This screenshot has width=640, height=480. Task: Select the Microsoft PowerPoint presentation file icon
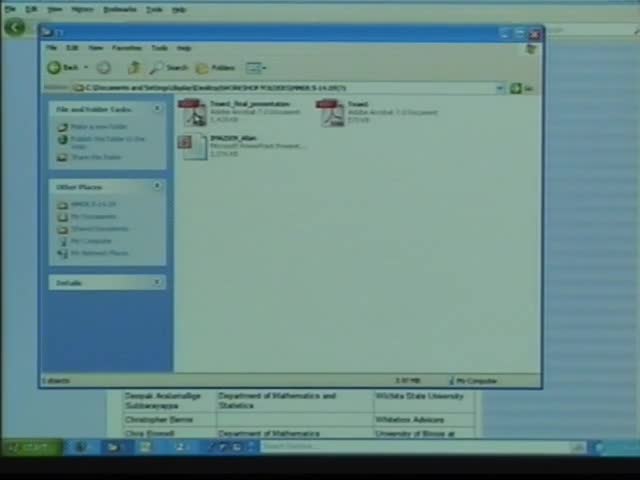[x=193, y=147]
